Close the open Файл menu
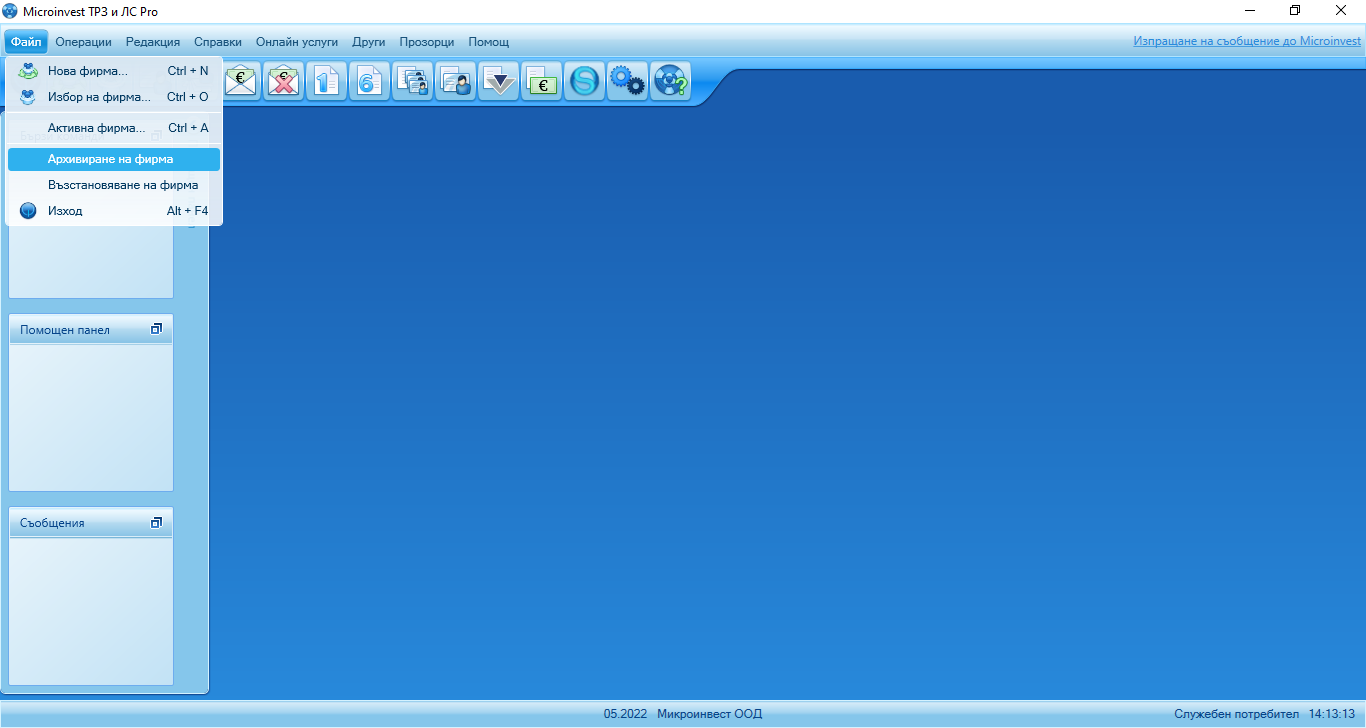Viewport: 1366px width, 728px height. 26,42
